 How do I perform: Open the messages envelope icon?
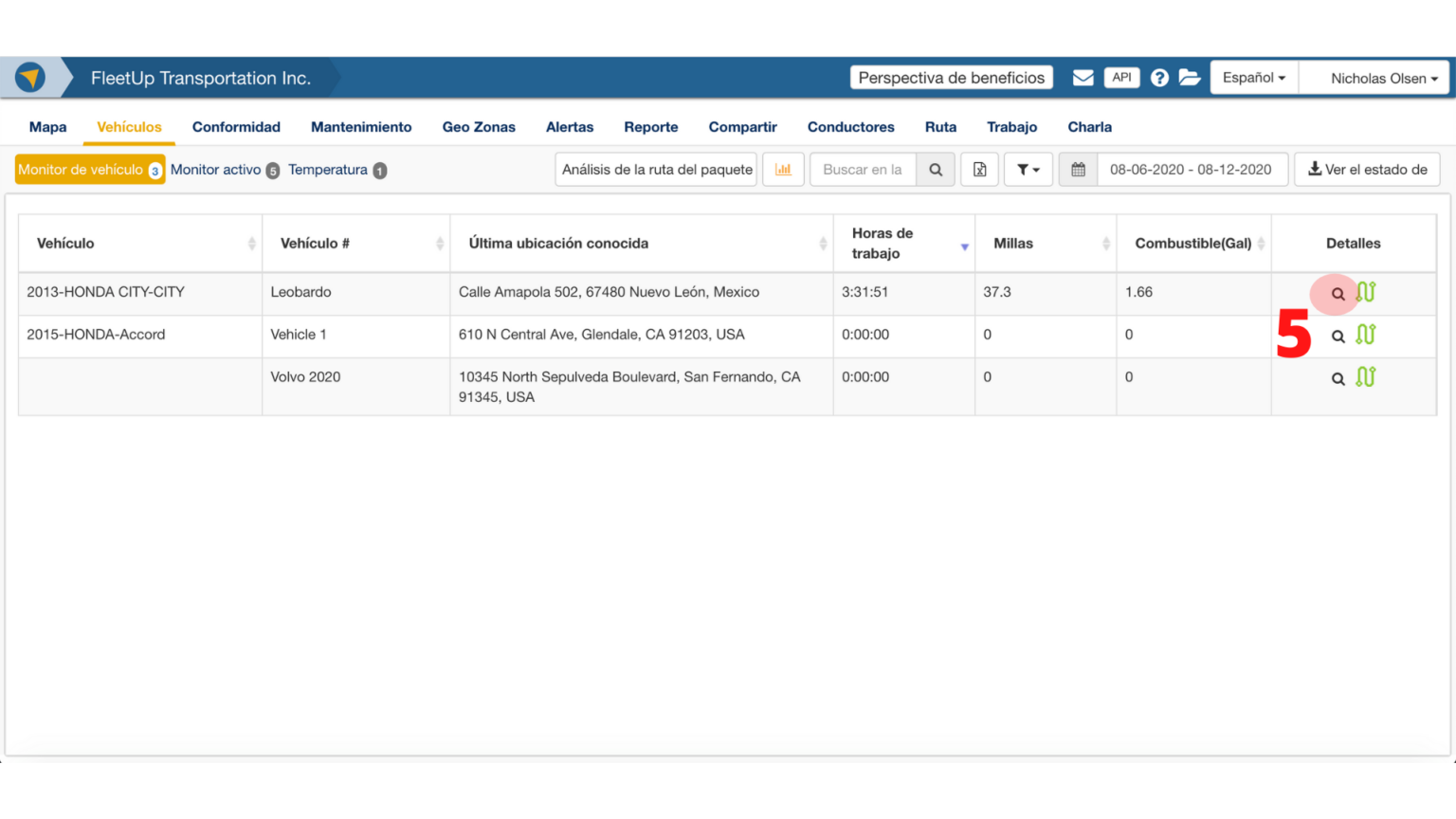click(x=1083, y=78)
